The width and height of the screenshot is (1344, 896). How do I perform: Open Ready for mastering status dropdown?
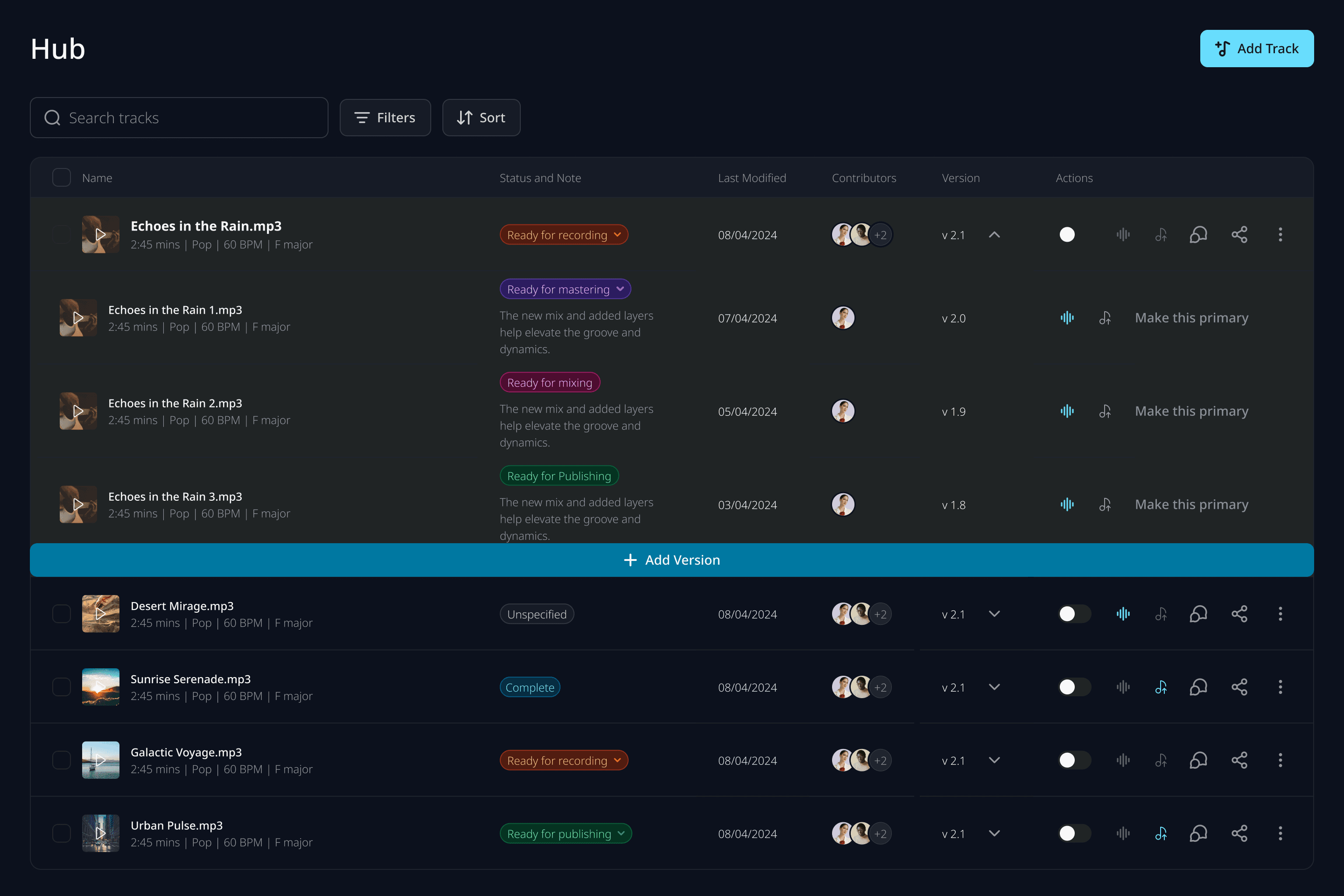coord(565,289)
